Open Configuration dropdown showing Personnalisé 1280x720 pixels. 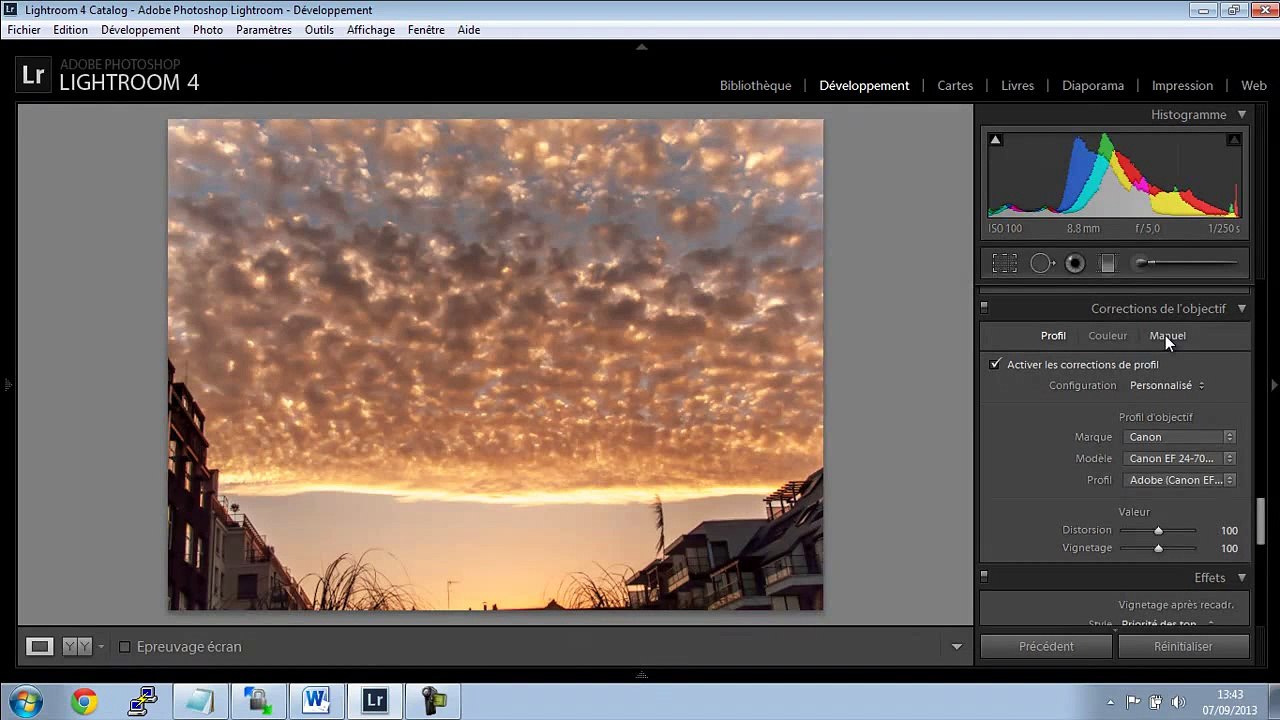click(1167, 385)
